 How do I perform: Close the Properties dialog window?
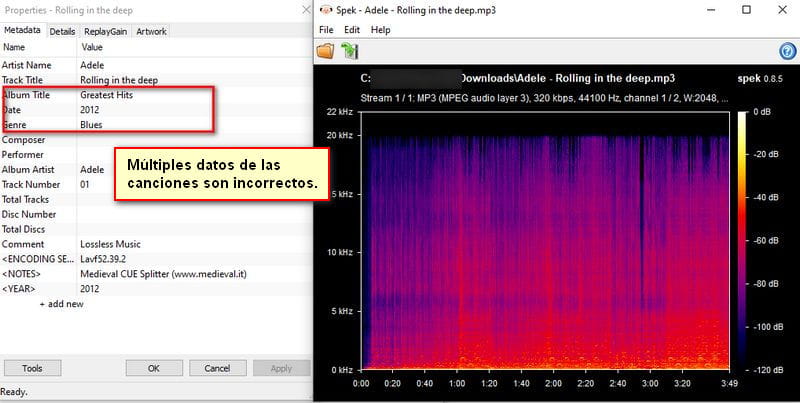306,10
